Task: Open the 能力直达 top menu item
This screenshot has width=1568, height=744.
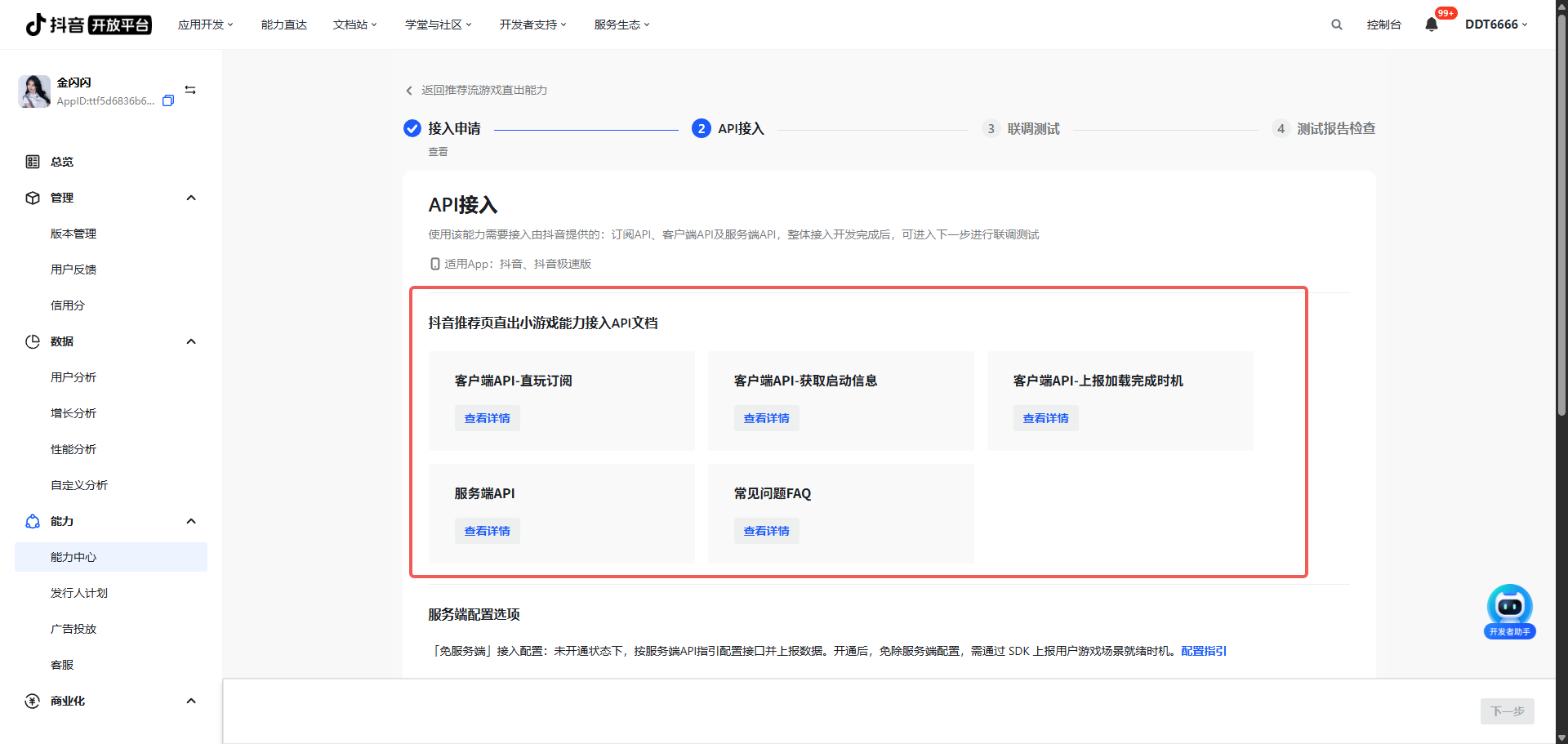Action: tap(283, 25)
